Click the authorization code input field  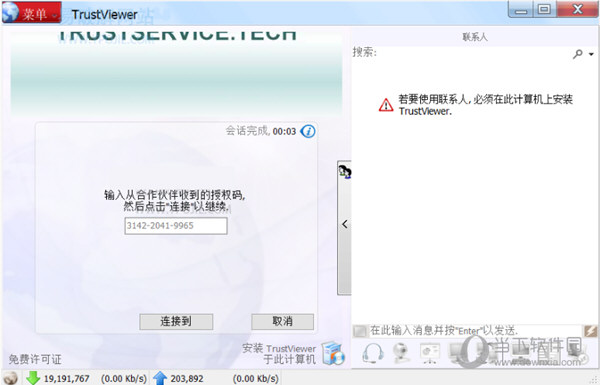[x=176, y=226]
